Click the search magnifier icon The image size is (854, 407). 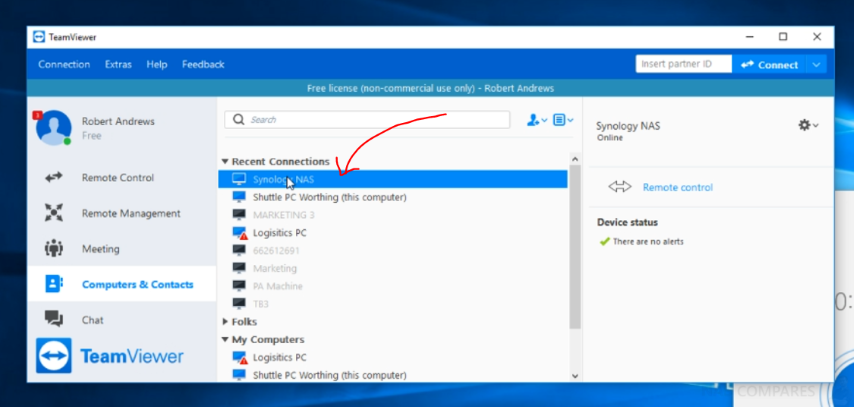pos(239,119)
